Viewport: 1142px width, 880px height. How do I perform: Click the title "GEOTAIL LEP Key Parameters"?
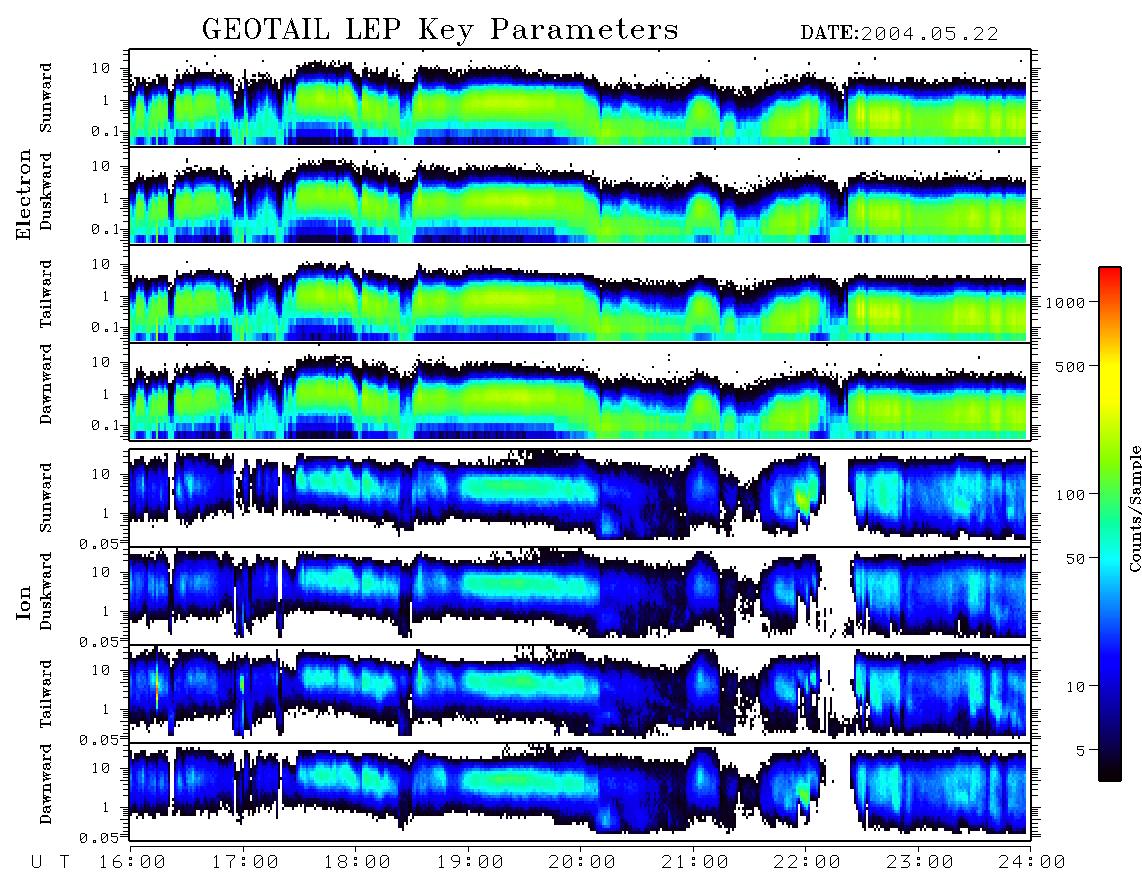pos(440,30)
